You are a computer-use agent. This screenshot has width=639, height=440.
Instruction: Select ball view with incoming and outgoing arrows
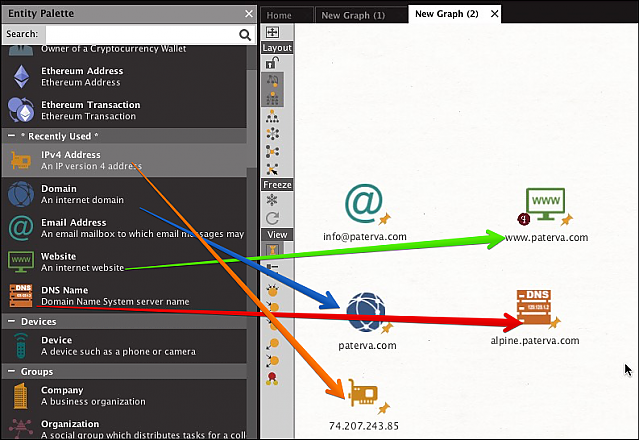pos(272,361)
